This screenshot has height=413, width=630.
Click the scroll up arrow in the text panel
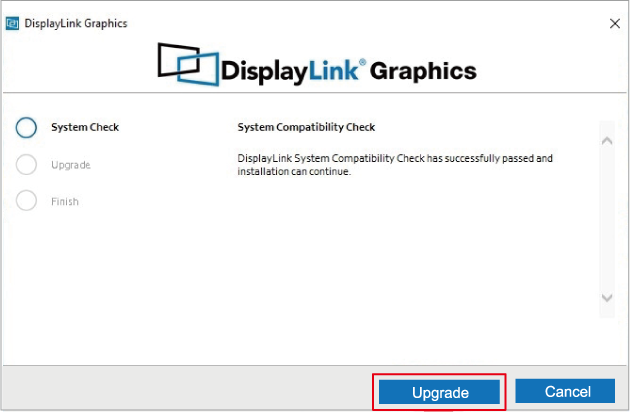(606, 139)
